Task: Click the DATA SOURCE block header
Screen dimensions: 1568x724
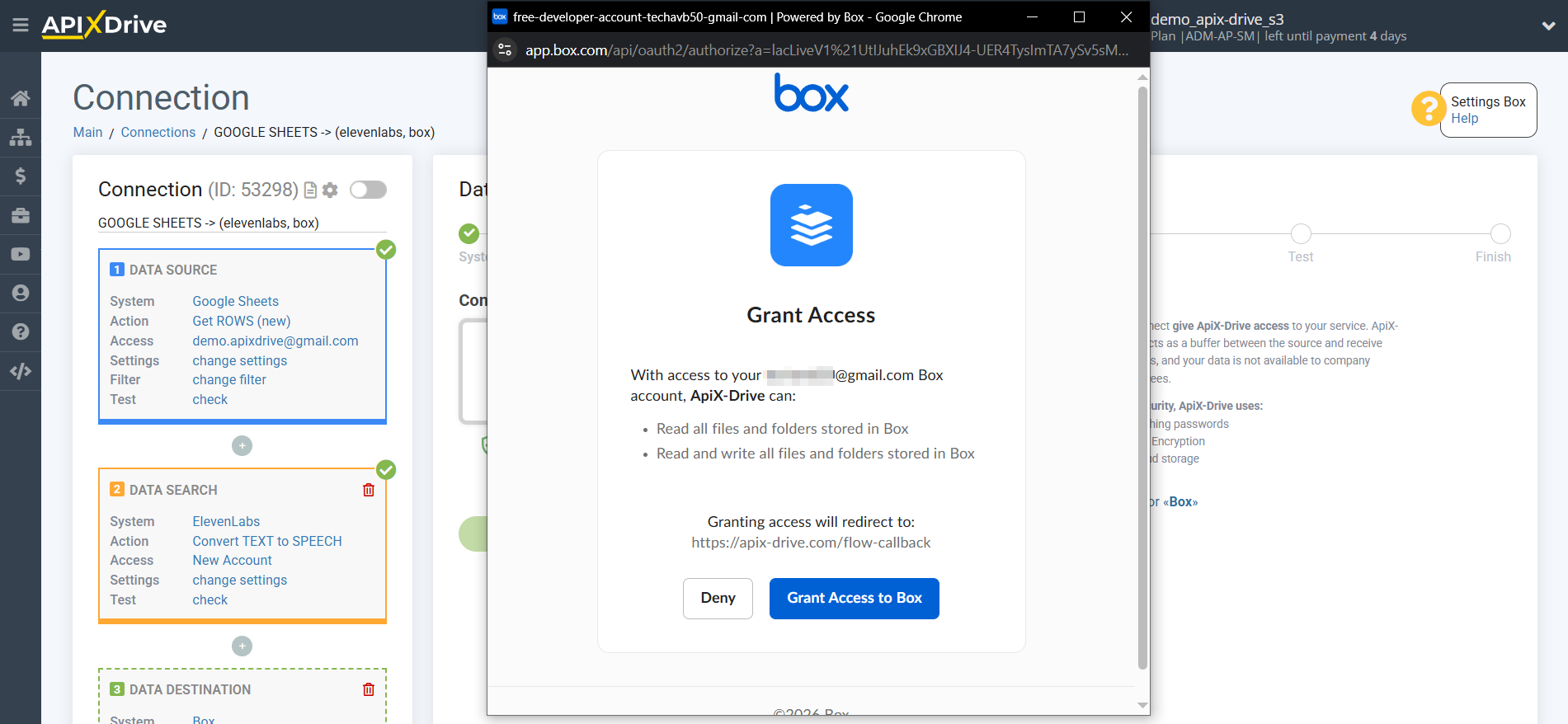Action: (173, 270)
